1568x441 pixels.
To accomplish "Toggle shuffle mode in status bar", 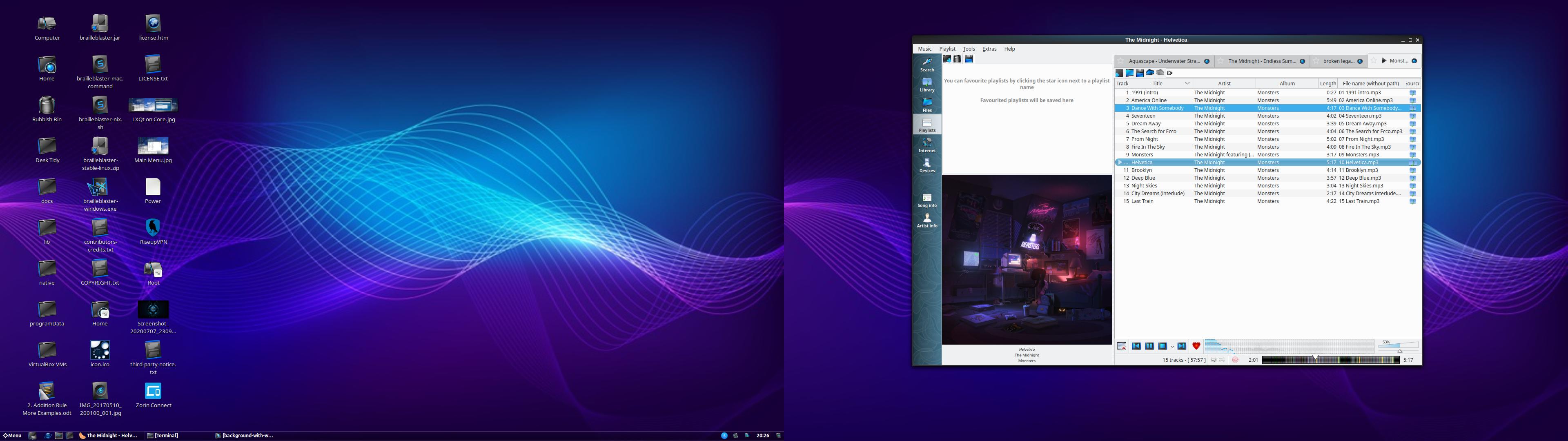I will coord(1222,360).
